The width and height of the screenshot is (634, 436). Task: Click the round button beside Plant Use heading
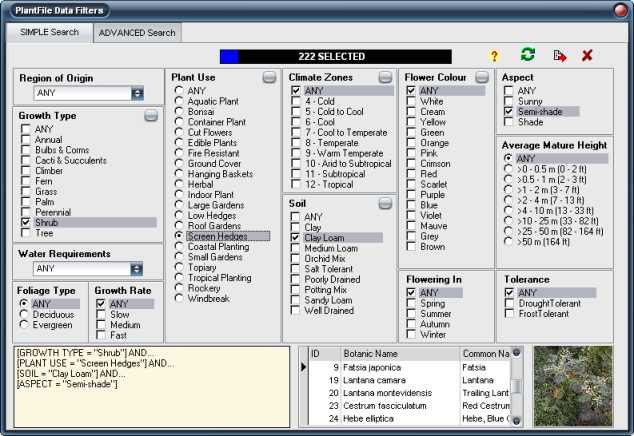pos(270,77)
